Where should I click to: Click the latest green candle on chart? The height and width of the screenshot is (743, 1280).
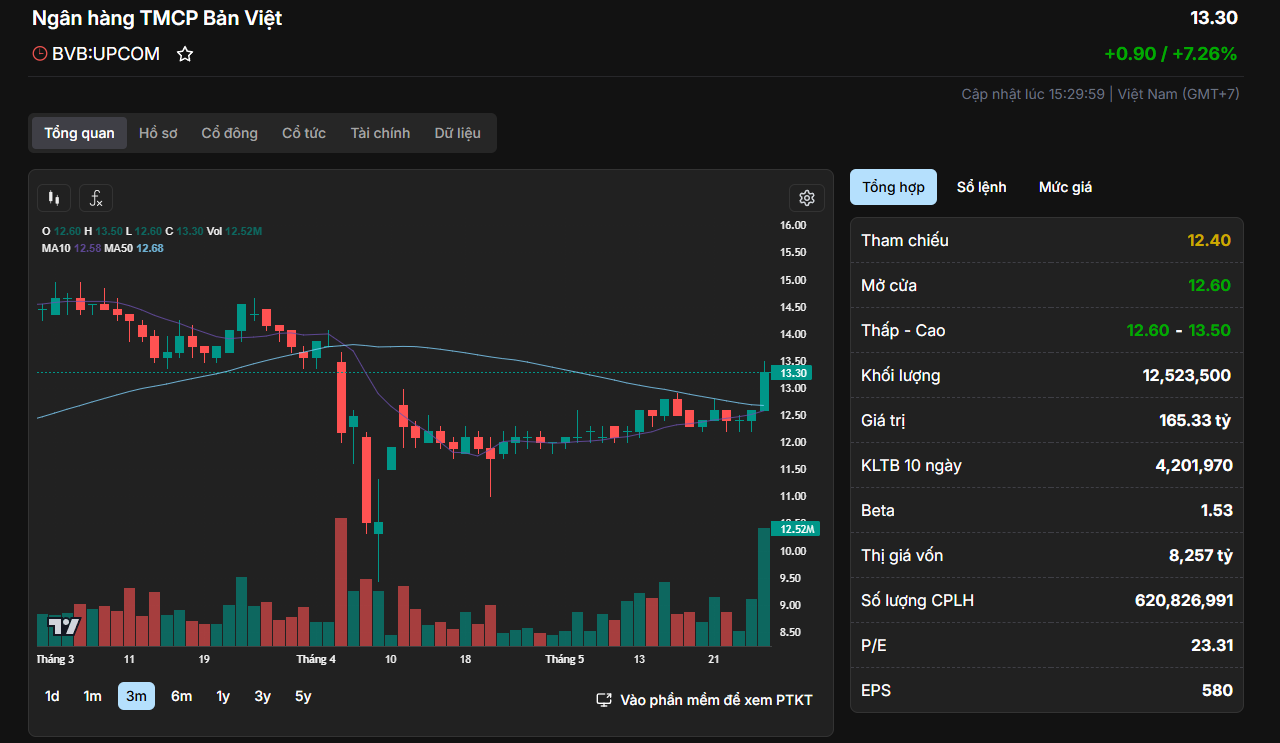pos(765,390)
